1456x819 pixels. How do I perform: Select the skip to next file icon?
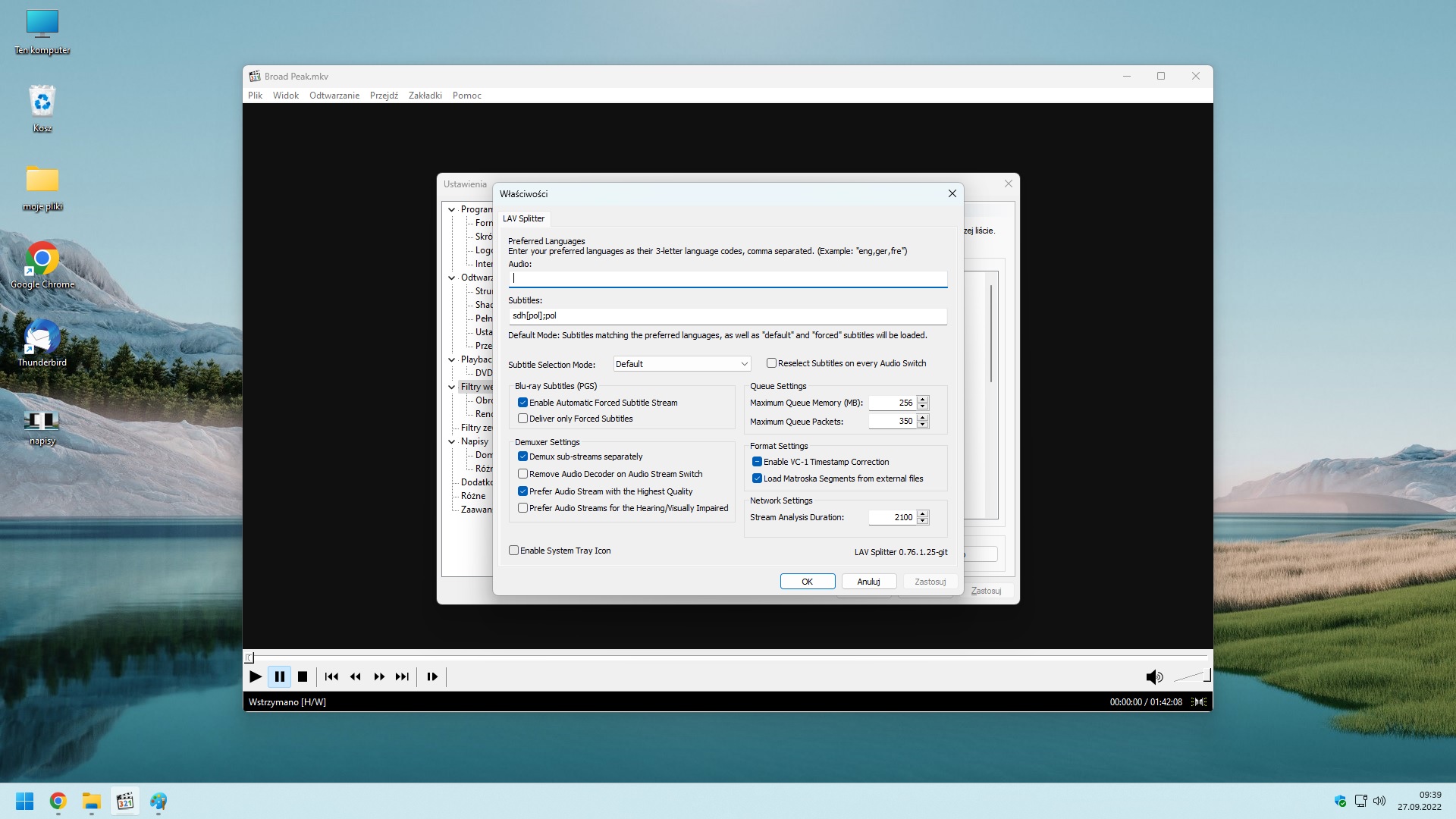click(403, 676)
